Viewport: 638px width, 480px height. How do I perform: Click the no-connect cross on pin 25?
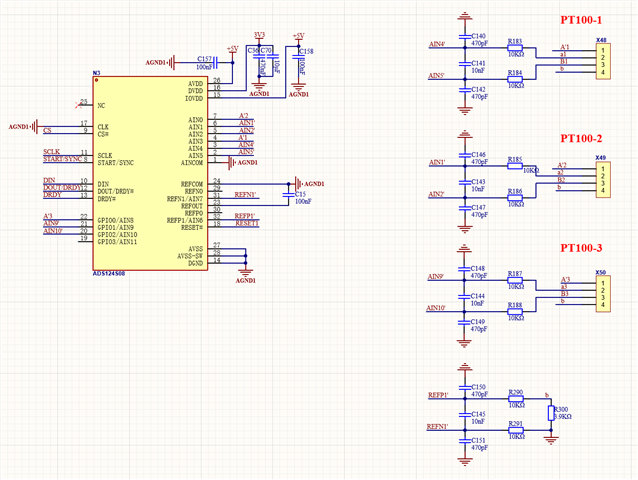(78, 105)
